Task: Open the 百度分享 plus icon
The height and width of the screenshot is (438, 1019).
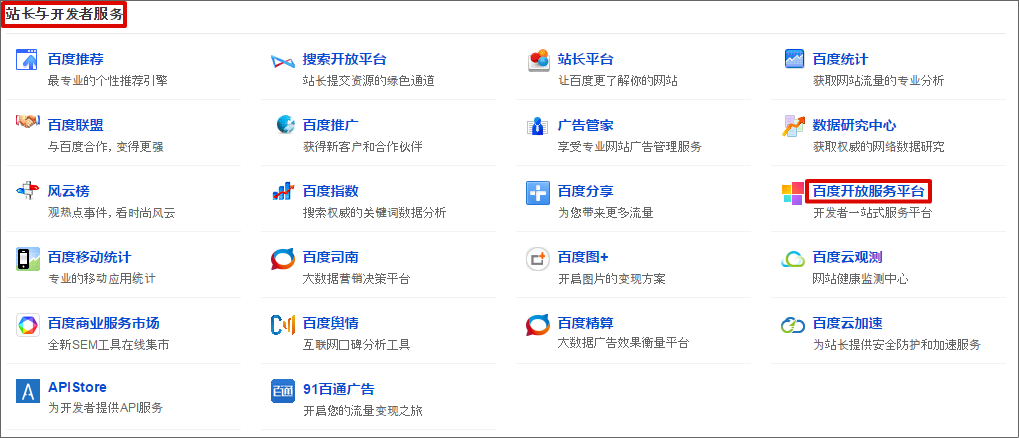Action: (537, 193)
